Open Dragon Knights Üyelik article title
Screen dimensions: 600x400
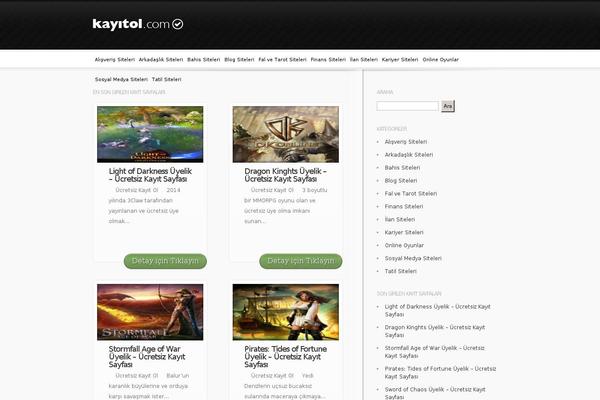285,175
